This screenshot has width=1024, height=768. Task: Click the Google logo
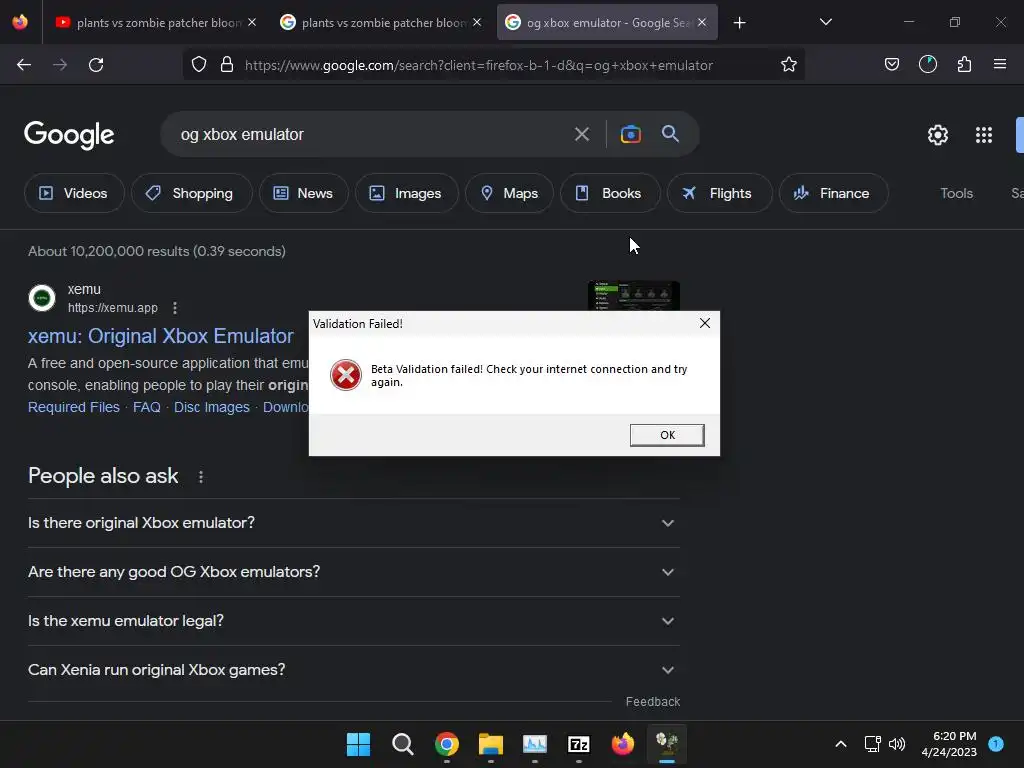pyautogui.click(x=69, y=135)
